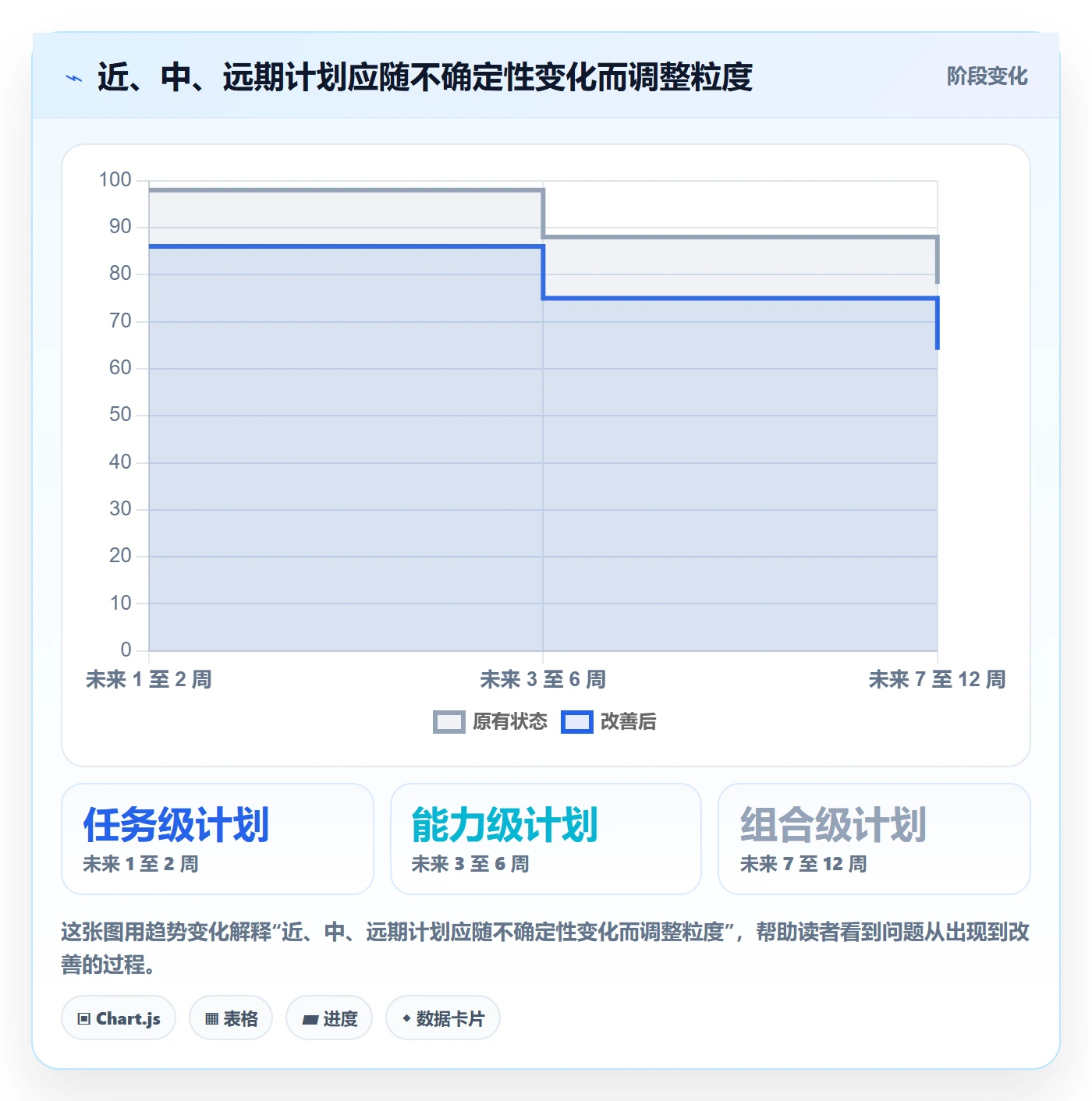The height and width of the screenshot is (1101, 1092).
Task: Click the 数据卡片 tag chip
Action: [443, 1018]
